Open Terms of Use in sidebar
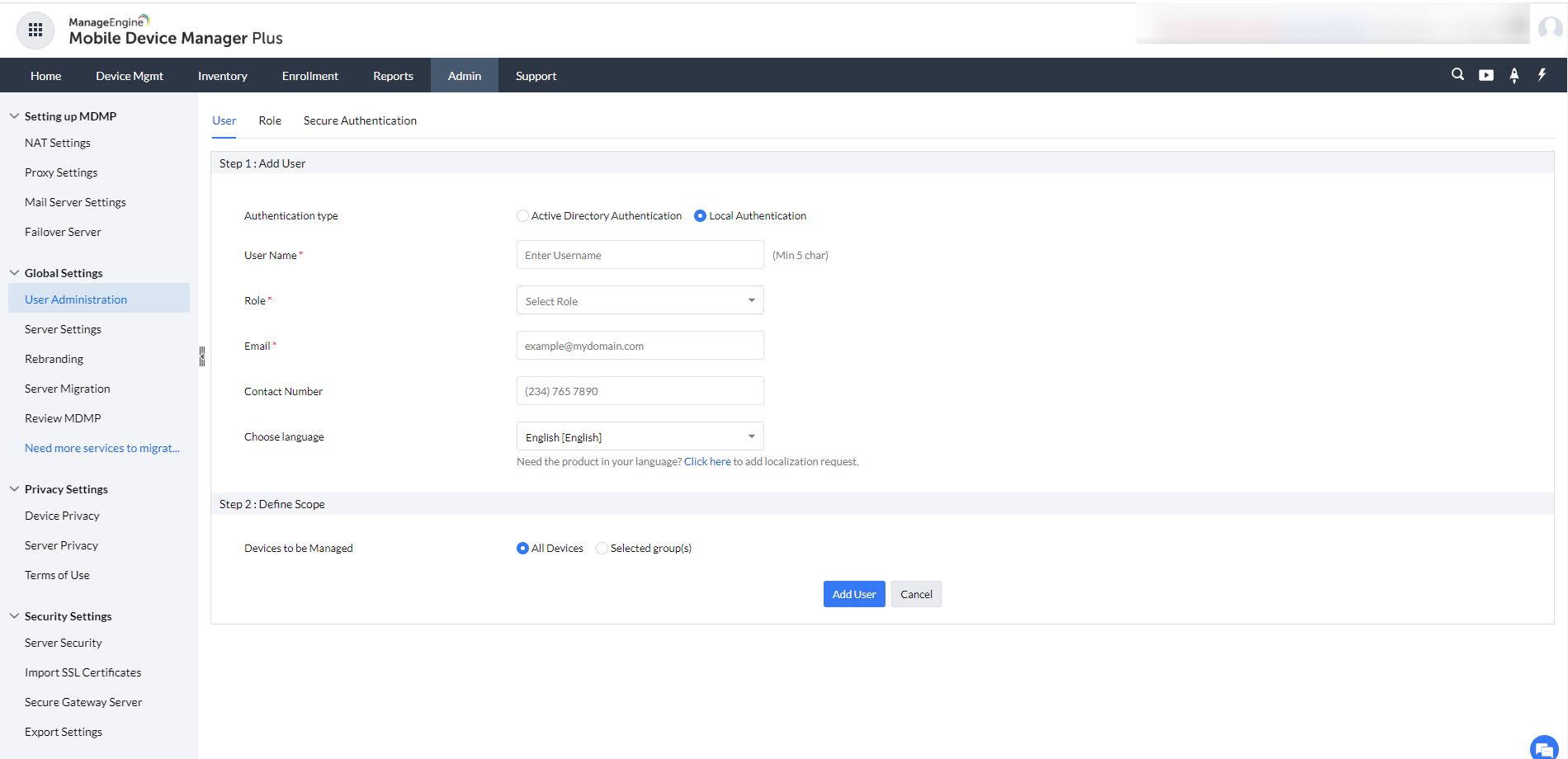Image resolution: width=1568 pixels, height=759 pixels. click(x=57, y=575)
